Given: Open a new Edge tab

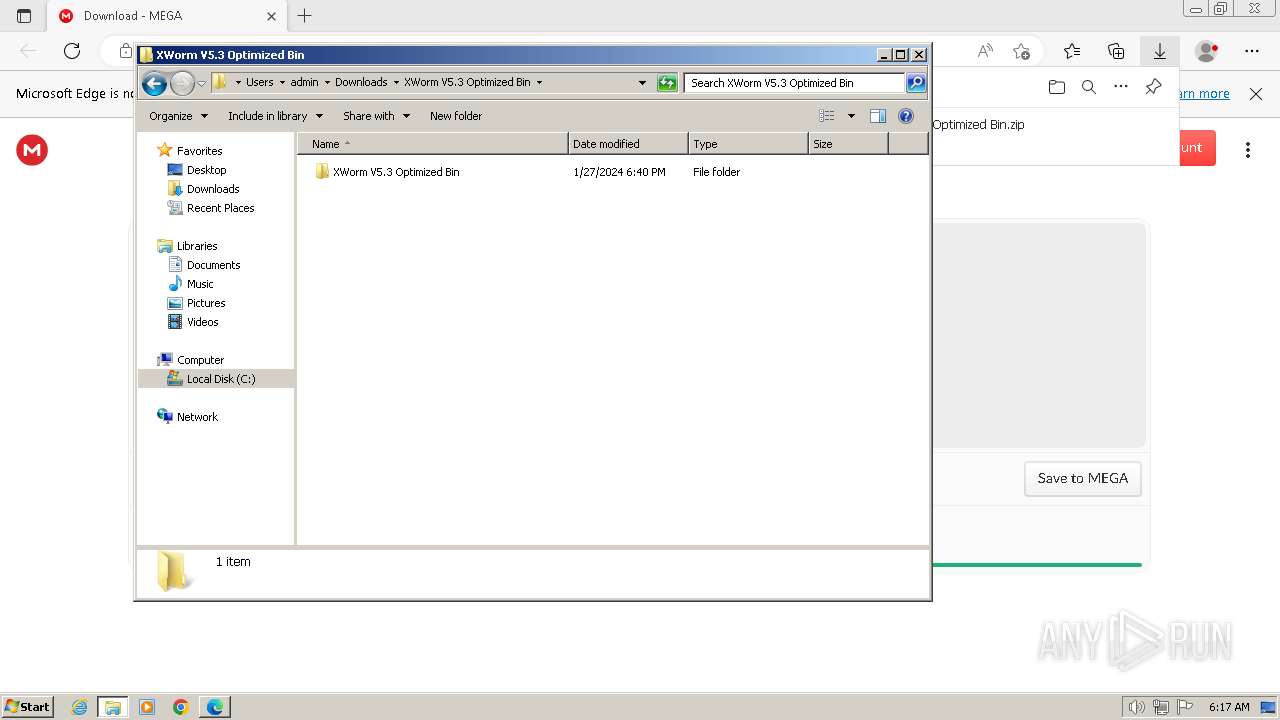Looking at the screenshot, I should pos(305,16).
